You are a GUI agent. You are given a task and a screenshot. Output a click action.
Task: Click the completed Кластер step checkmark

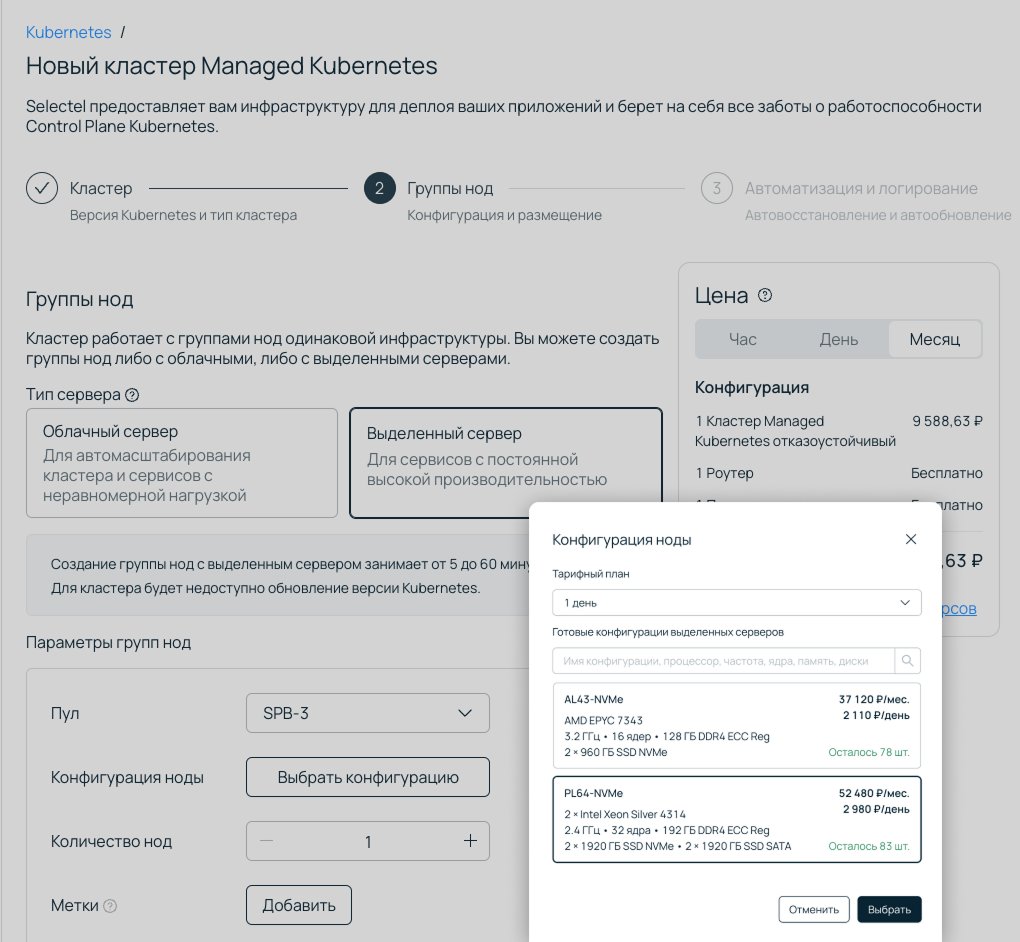(x=42, y=188)
